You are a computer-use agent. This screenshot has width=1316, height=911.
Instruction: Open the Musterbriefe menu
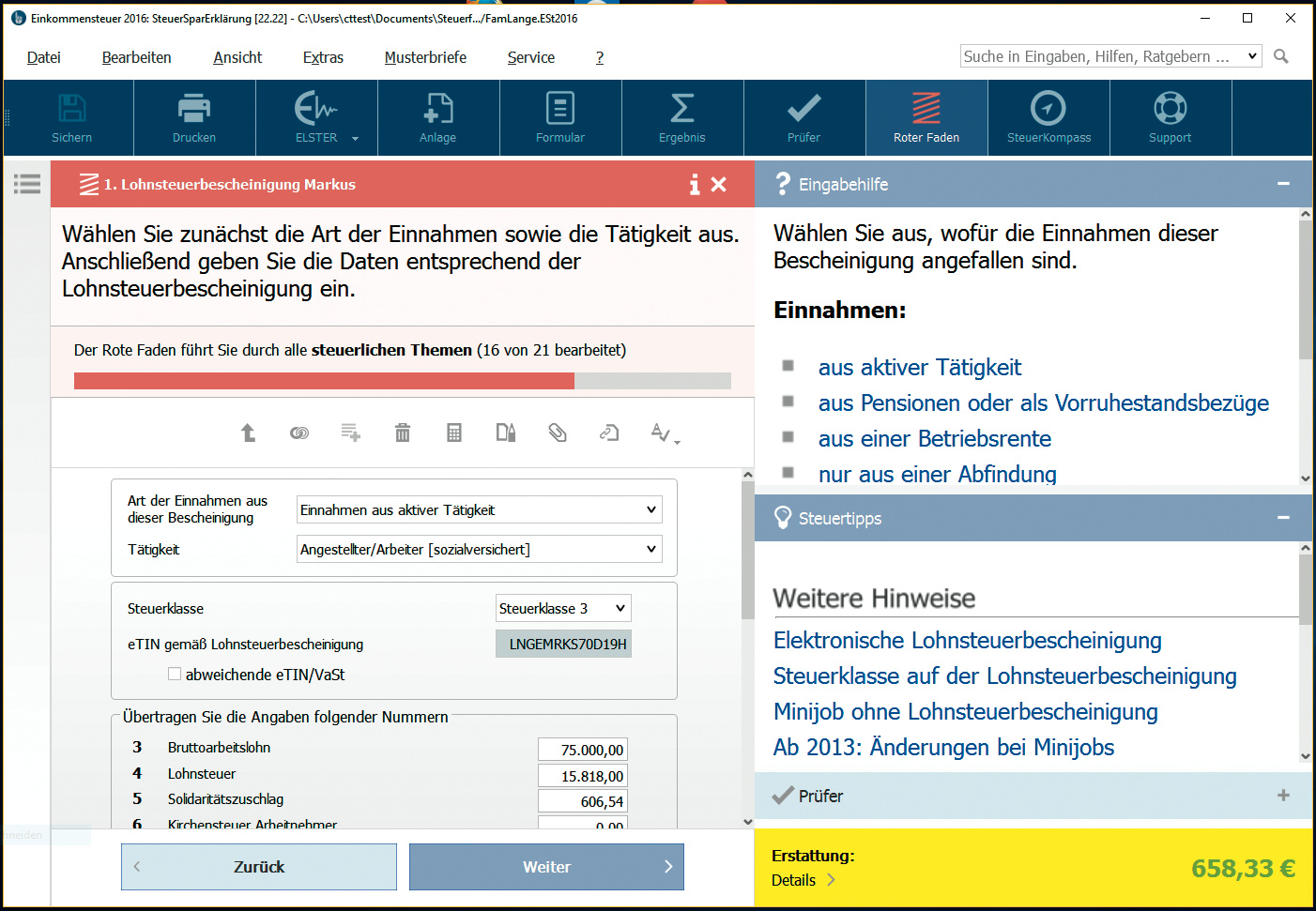point(425,57)
